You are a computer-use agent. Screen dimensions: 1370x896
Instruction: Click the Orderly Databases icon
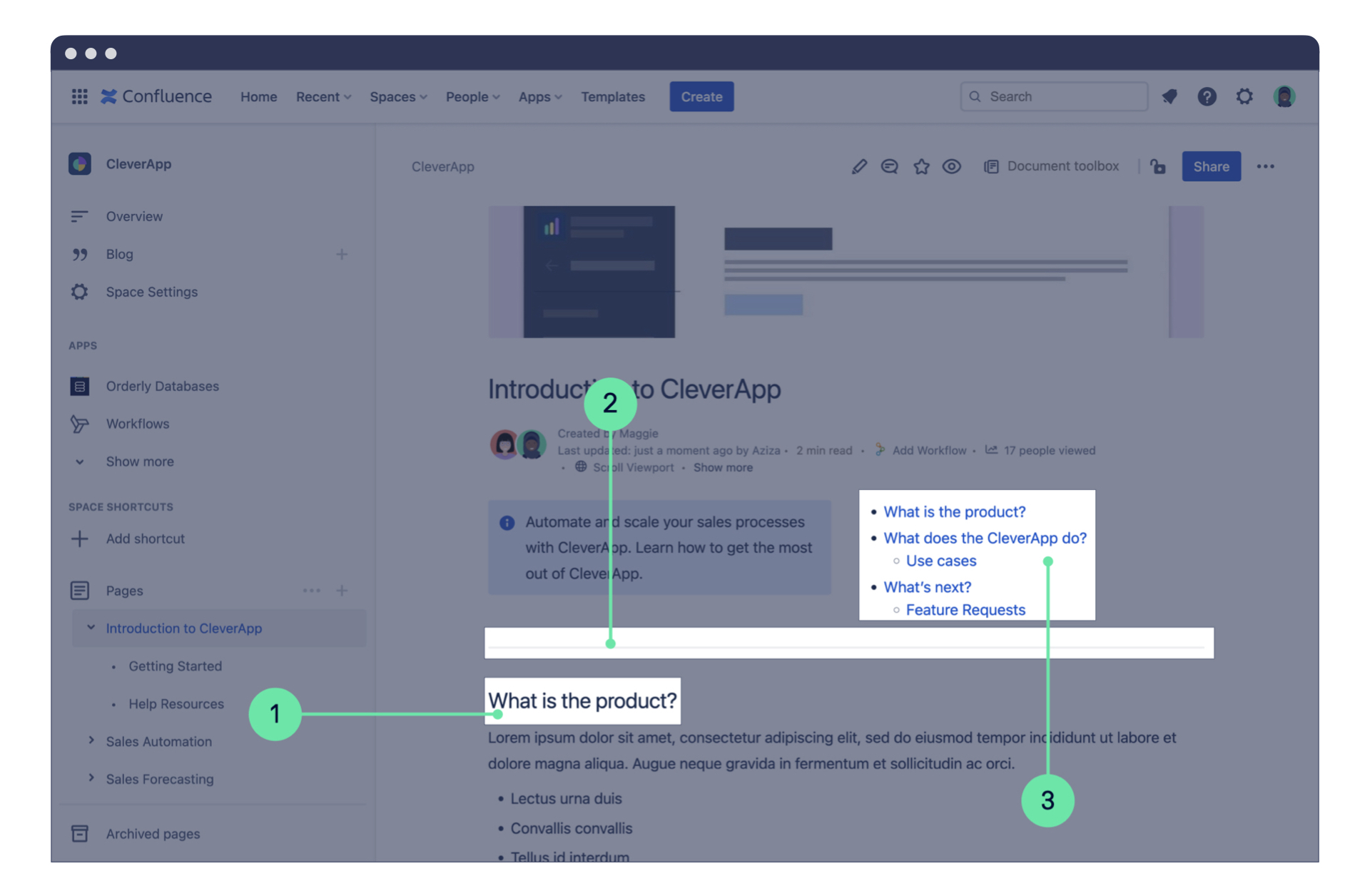[x=80, y=385]
